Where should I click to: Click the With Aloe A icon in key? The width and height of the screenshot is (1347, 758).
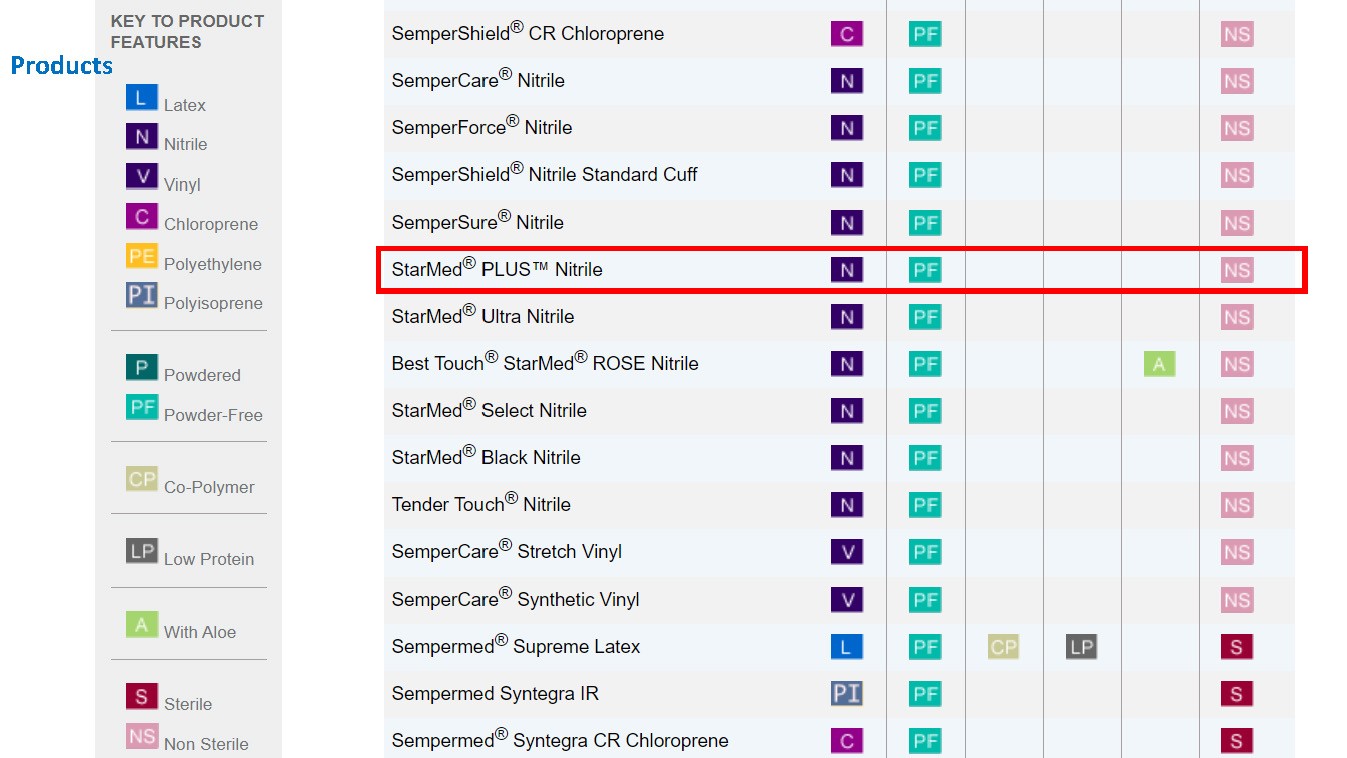coord(142,624)
